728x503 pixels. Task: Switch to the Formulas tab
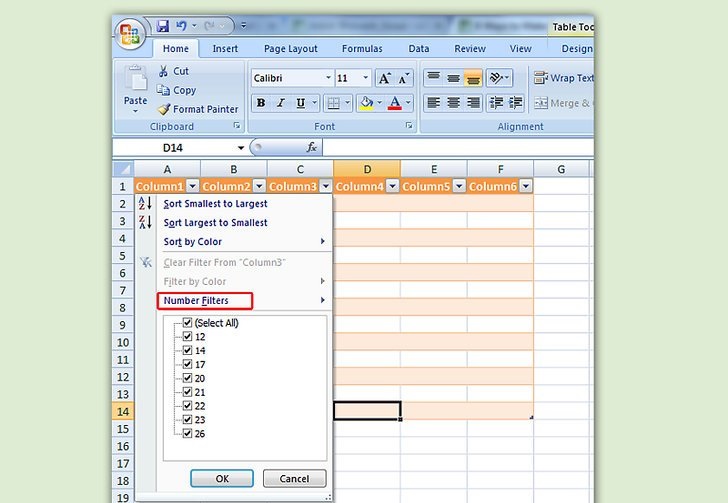pos(362,49)
